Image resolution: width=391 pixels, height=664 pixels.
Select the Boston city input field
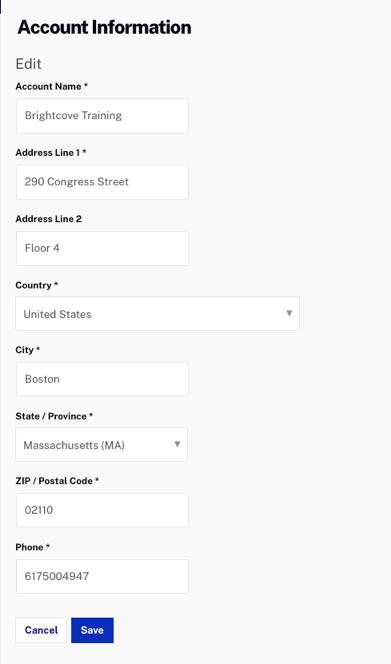pos(102,379)
